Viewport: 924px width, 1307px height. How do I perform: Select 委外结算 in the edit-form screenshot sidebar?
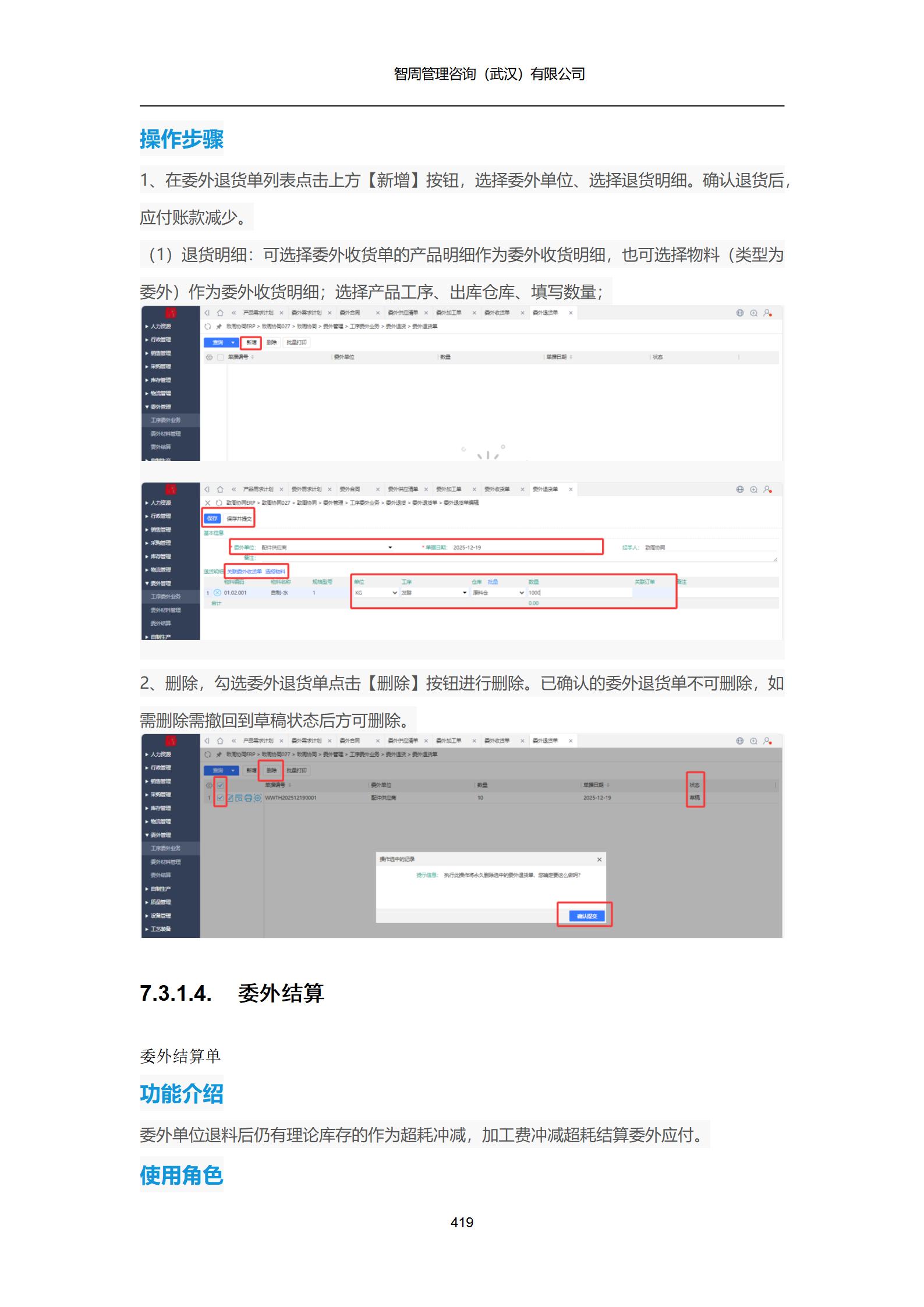point(161,624)
